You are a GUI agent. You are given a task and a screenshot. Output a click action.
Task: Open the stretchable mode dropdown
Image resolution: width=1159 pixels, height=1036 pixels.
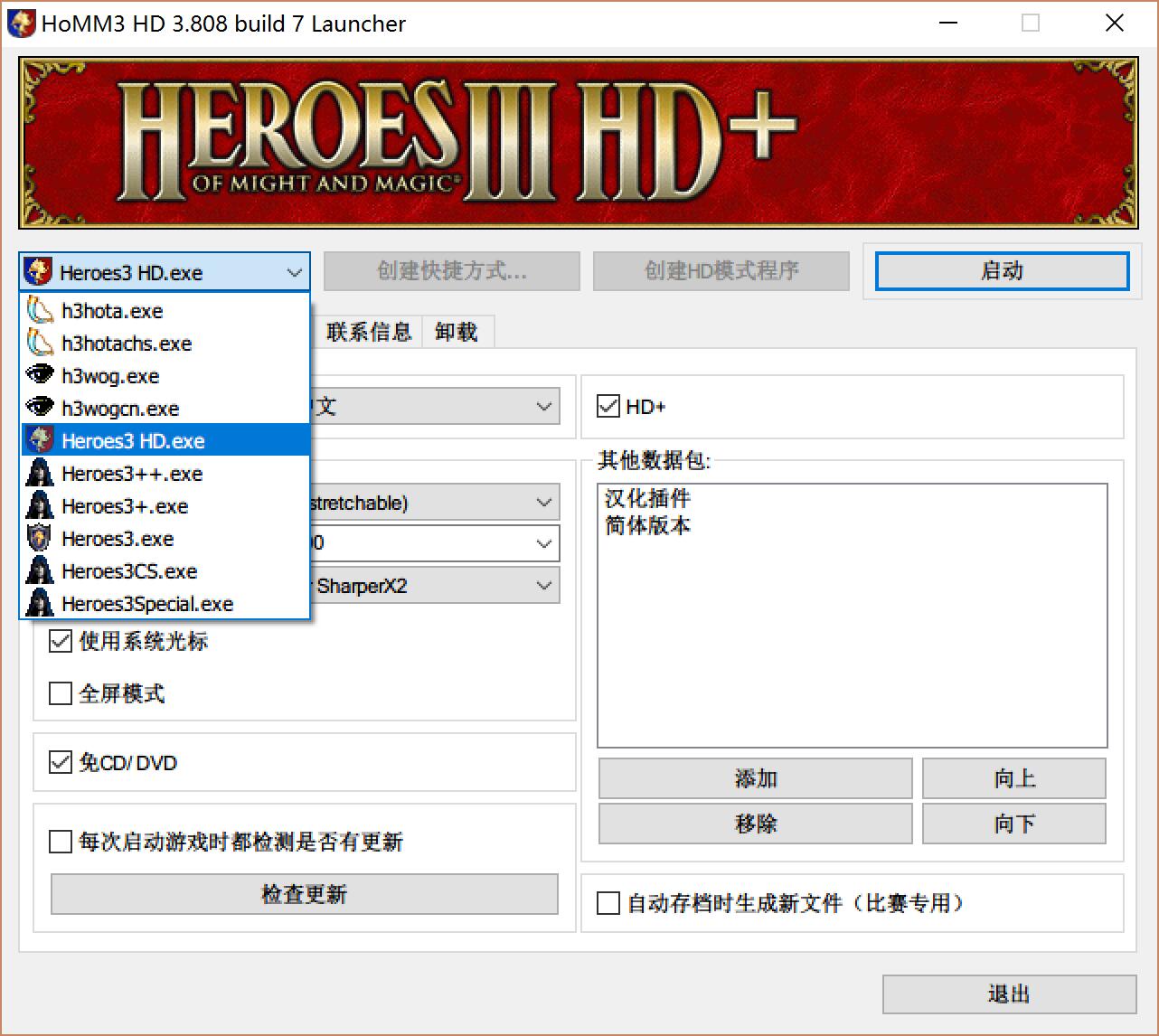coord(543,503)
